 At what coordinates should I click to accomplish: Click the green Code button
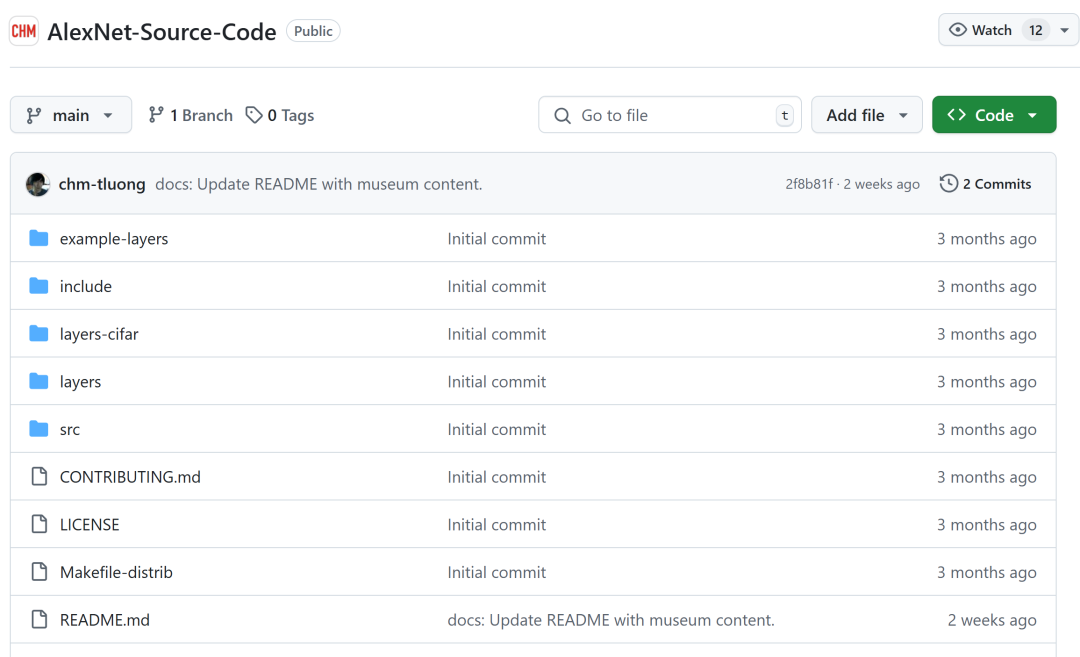[994, 115]
